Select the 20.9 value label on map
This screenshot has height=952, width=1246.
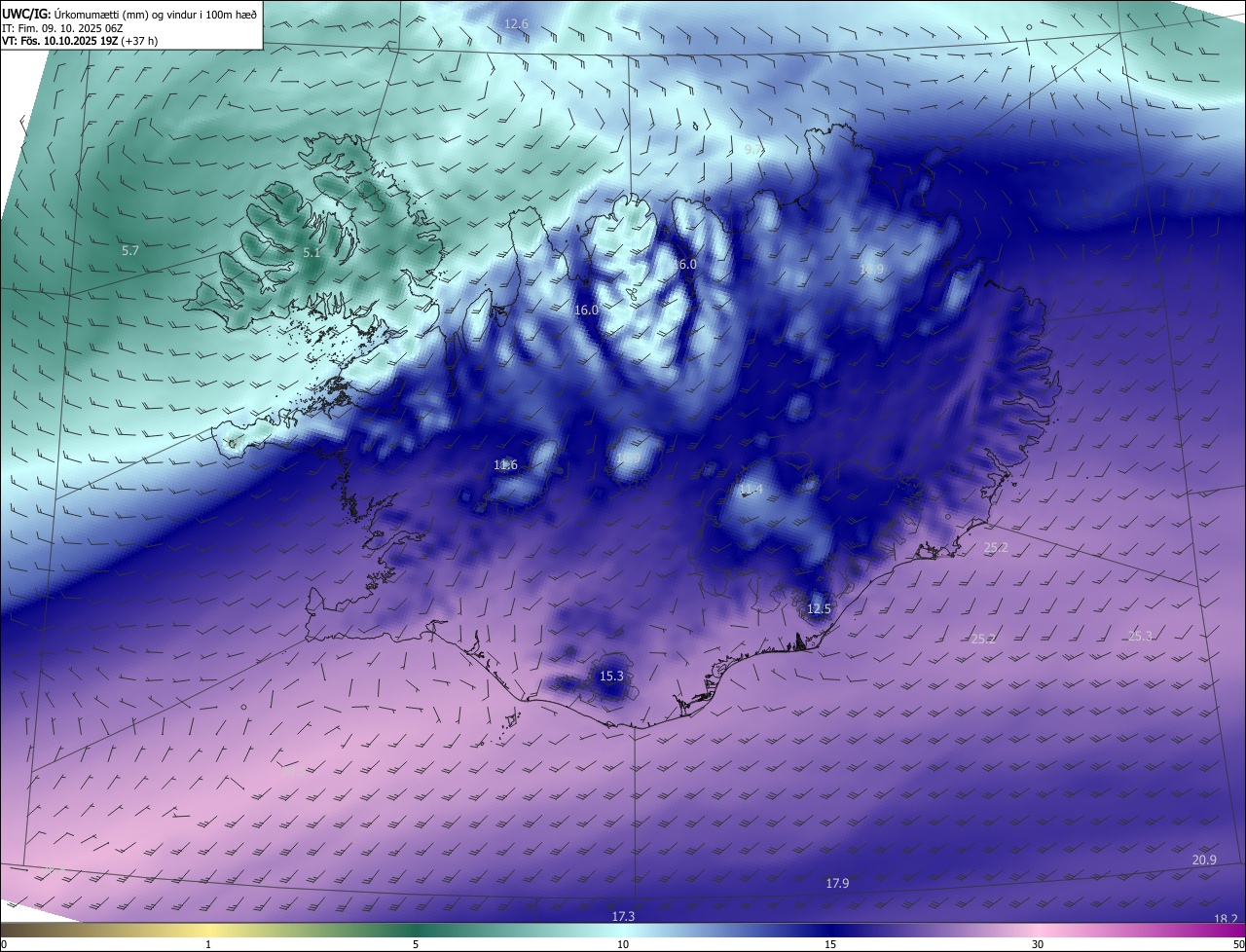point(1204,860)
